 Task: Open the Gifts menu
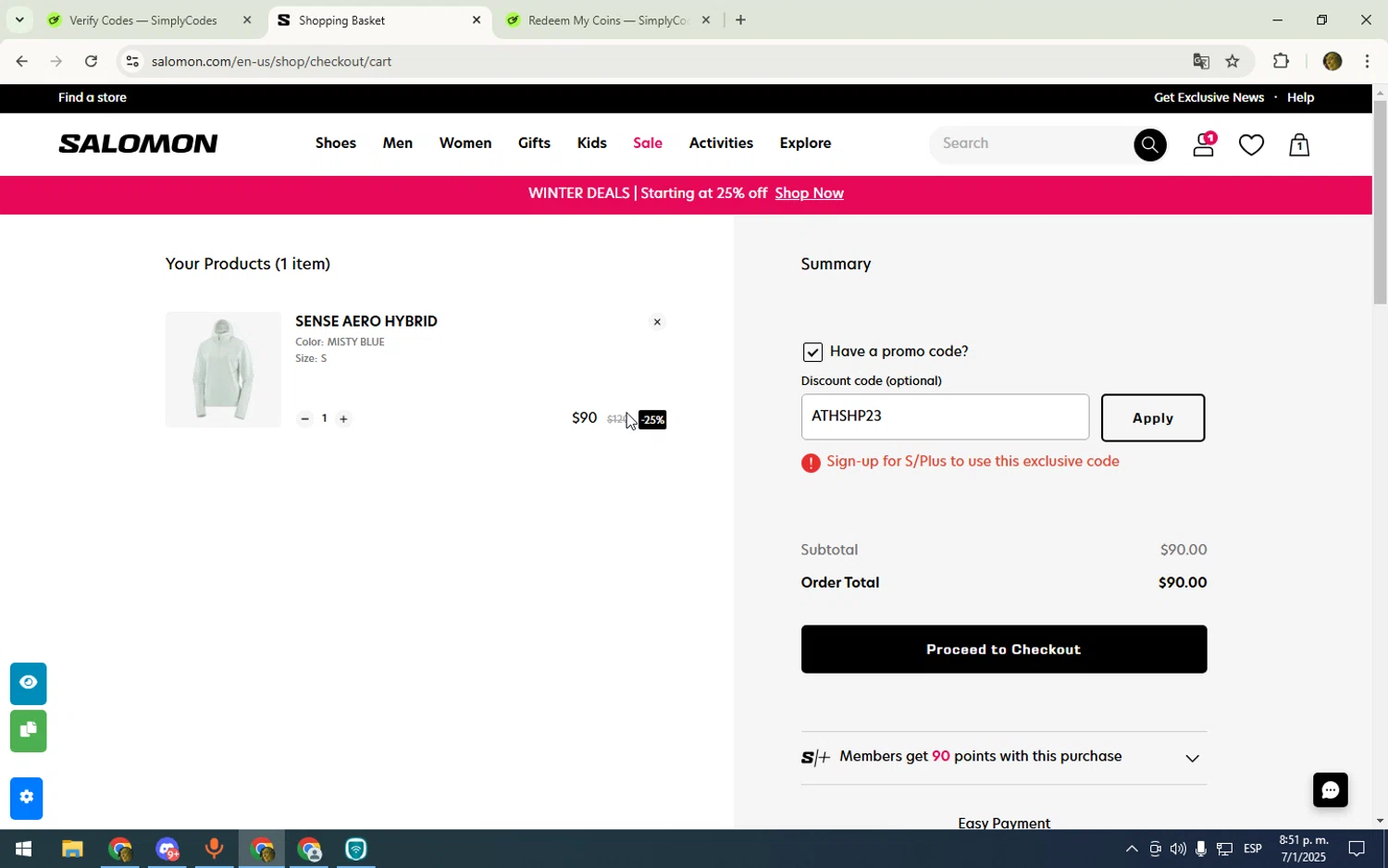click(534, 143)
